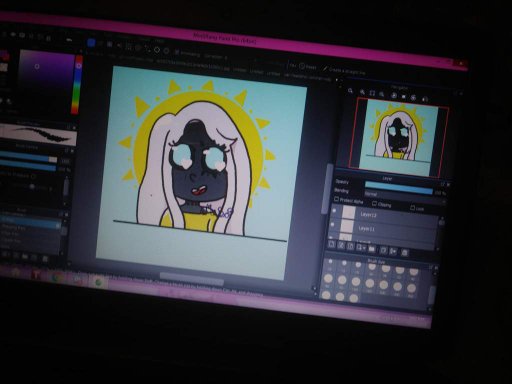Select Layer11 in the layer list

[x=383, y=228]
